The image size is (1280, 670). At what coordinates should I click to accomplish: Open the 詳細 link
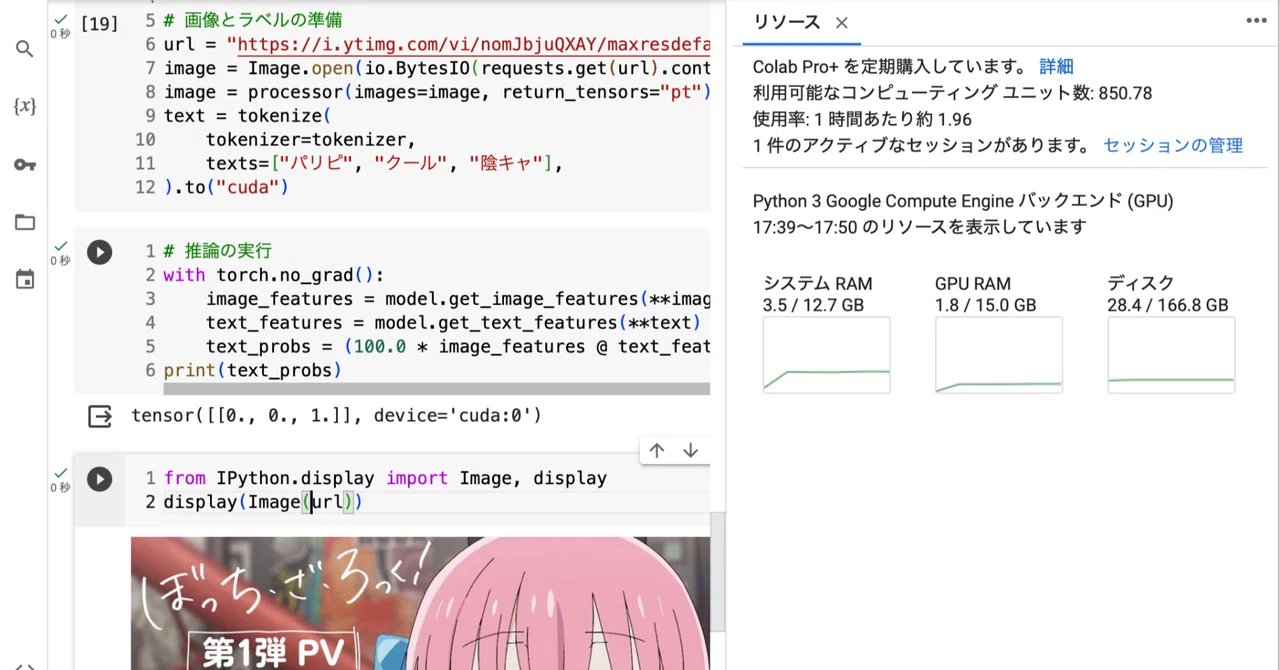[x=1056, y=66]
